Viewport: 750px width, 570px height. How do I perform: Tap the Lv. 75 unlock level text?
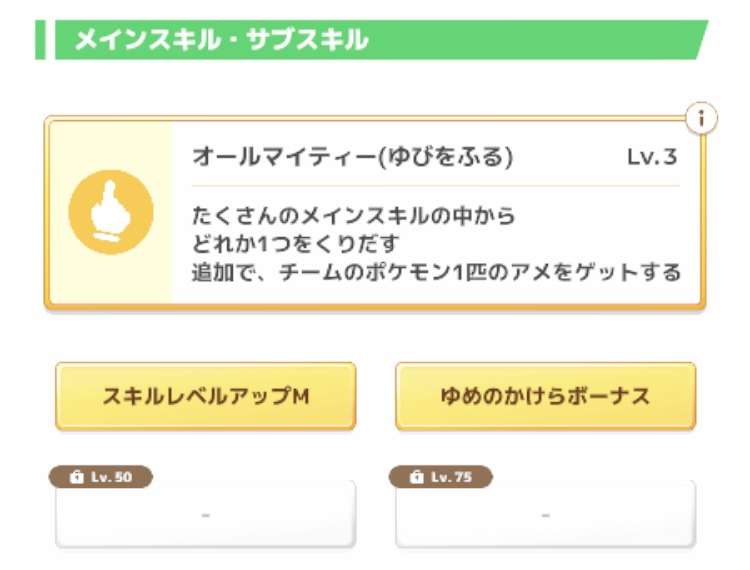point(451,478)
